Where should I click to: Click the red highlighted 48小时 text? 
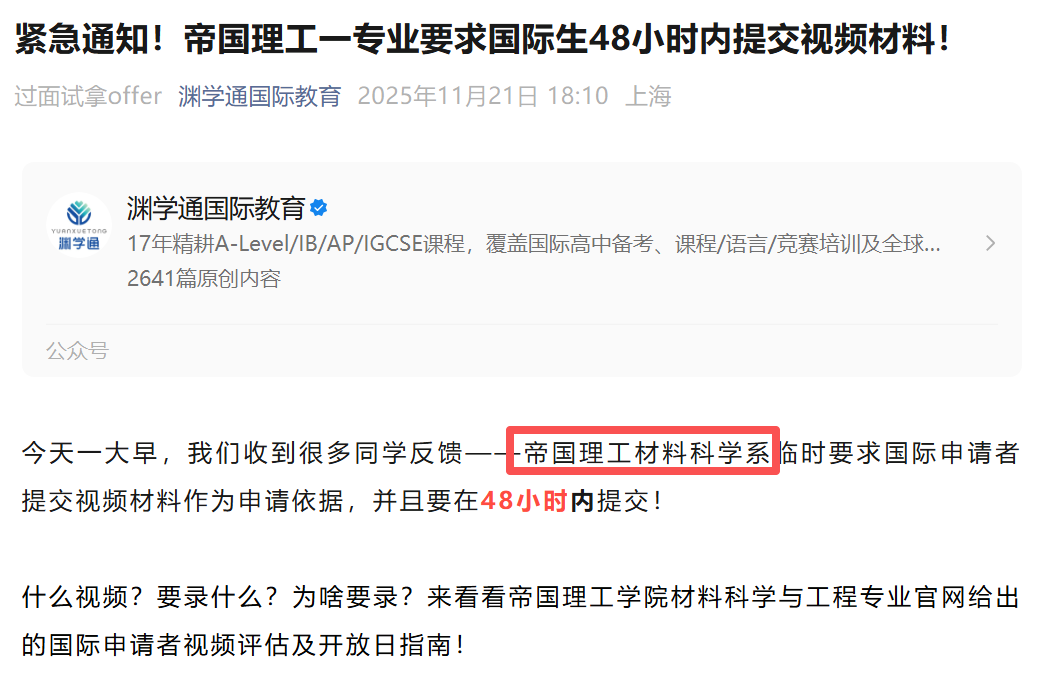(524, 500)
